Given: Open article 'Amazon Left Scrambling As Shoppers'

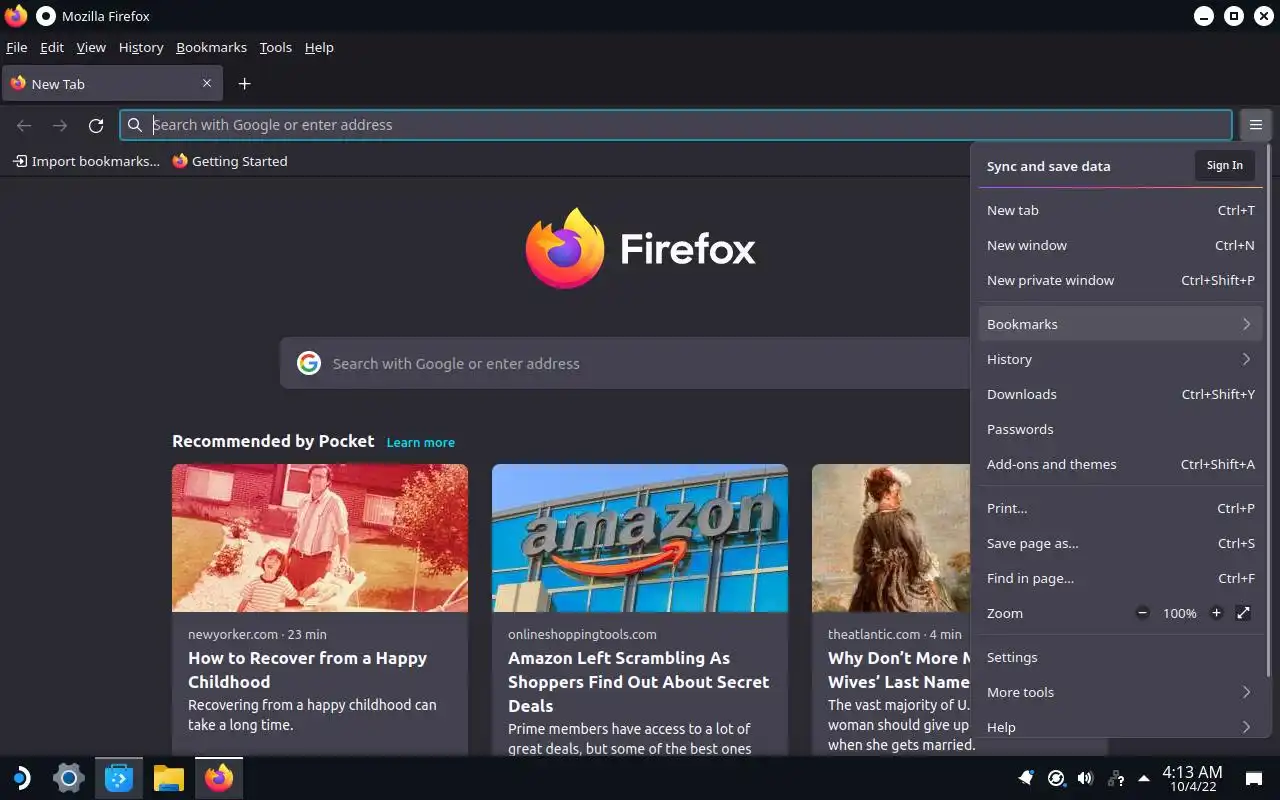Looking at the screenshot, I should coord(639,682).
